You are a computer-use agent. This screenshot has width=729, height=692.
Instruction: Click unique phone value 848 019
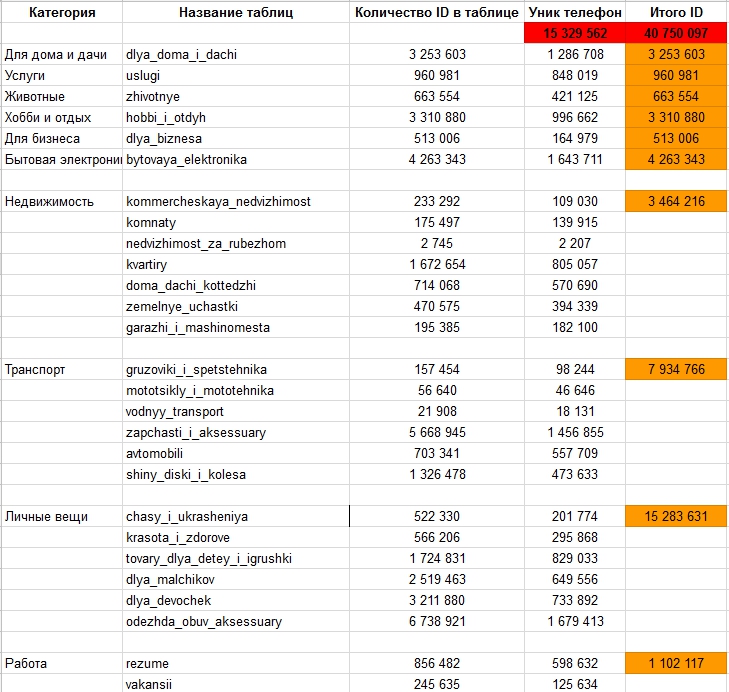(575, 75)
